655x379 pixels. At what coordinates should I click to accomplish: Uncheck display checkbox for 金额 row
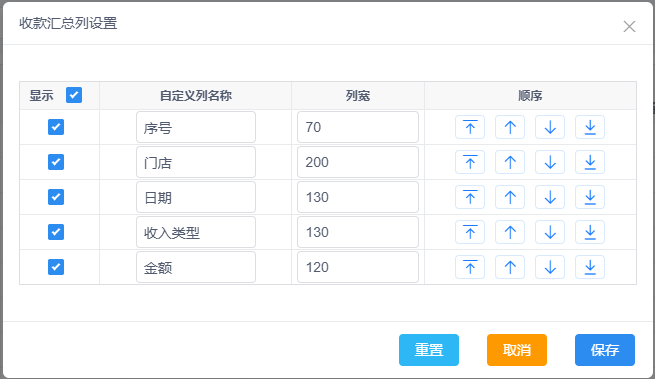tap(56, 267)
